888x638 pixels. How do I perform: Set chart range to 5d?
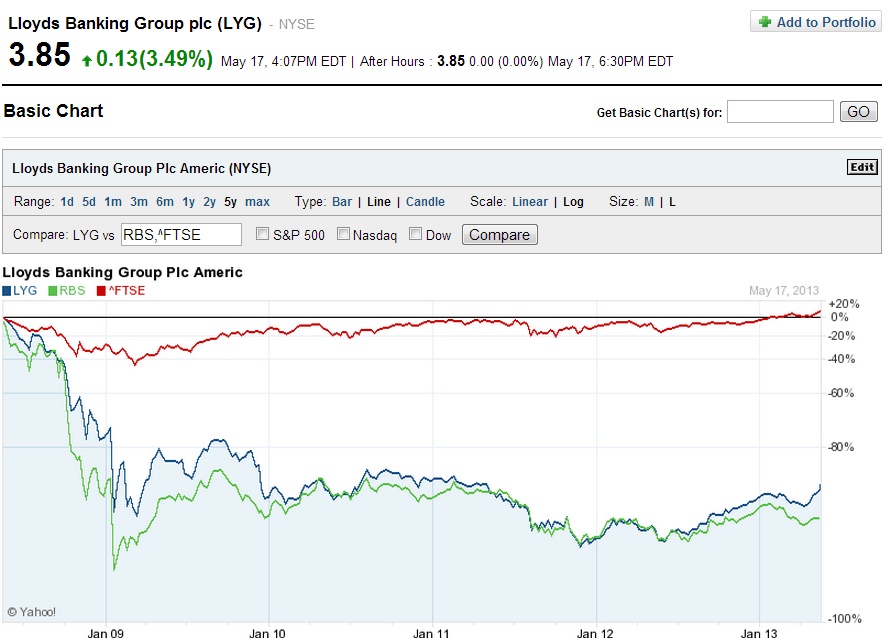pyautogui.click(x=89, y=202)
